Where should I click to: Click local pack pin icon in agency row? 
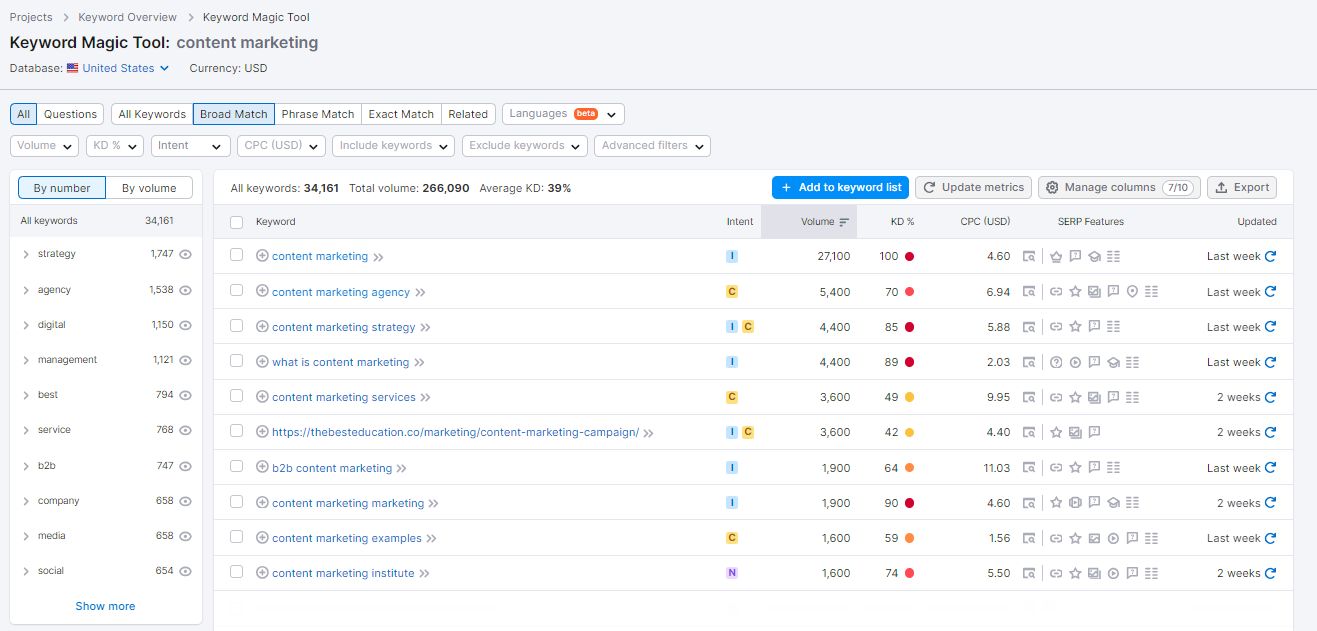point(1132,292)
